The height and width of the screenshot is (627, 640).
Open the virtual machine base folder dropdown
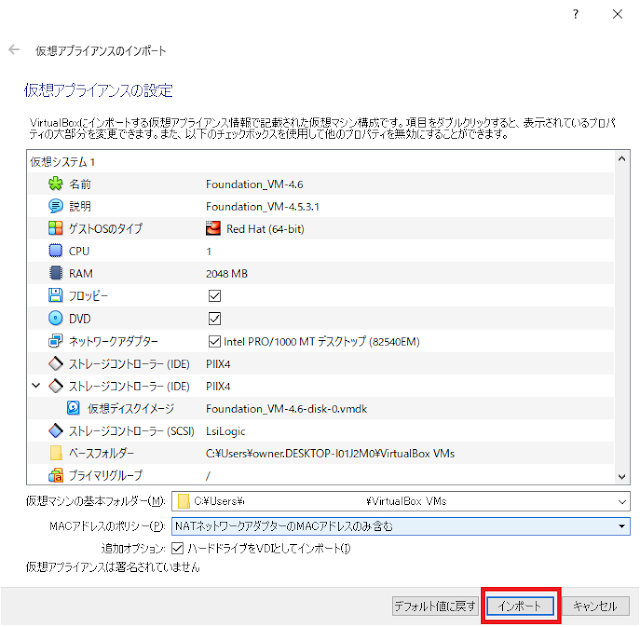point(622,502)
